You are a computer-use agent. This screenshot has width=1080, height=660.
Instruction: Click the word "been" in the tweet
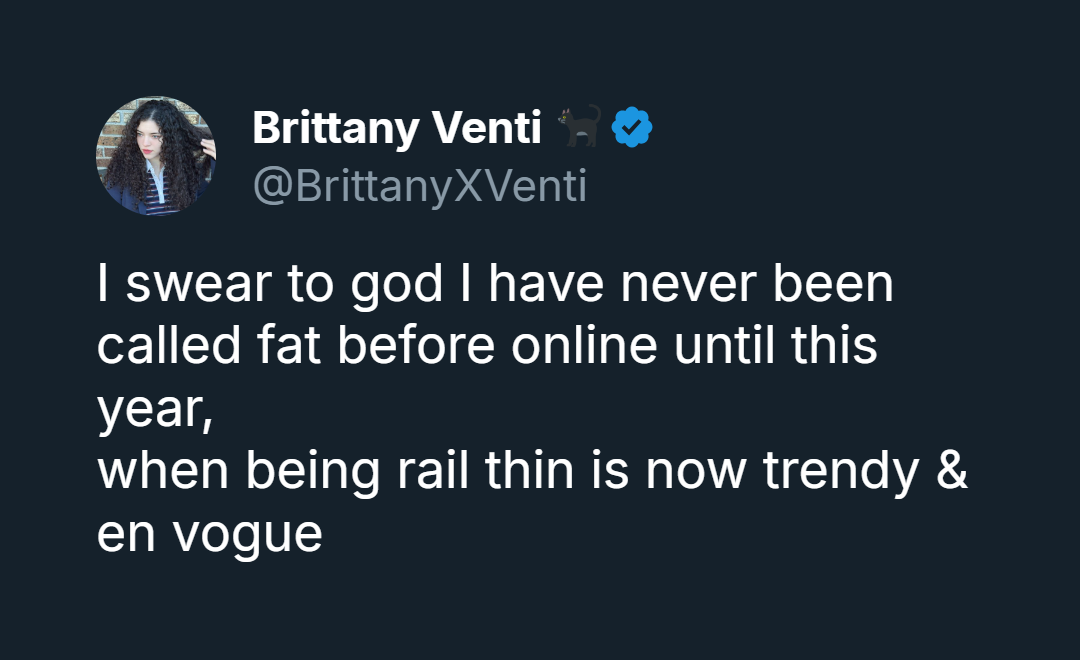(832, 285)
